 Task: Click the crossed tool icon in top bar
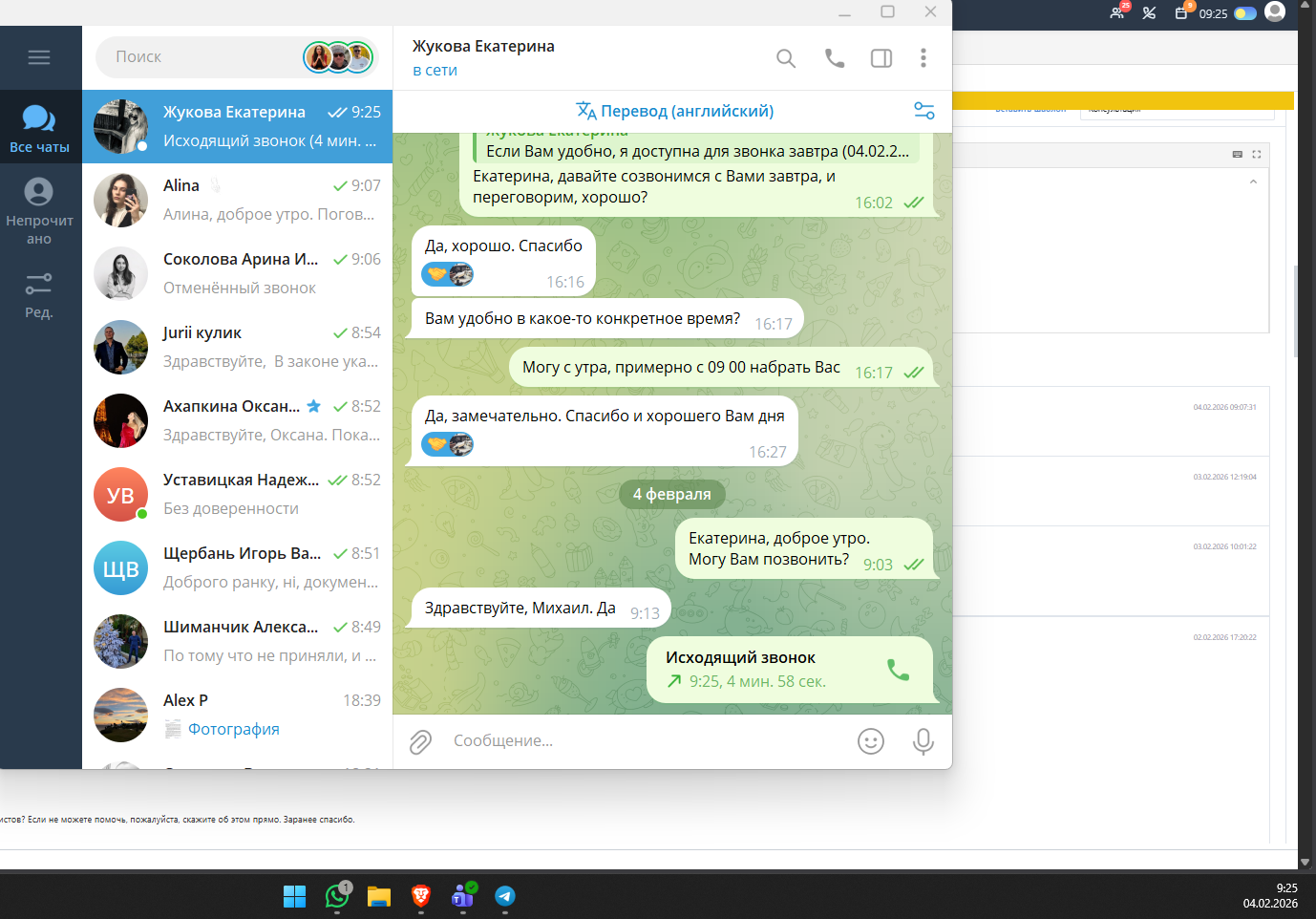[x=1150, y=13]
